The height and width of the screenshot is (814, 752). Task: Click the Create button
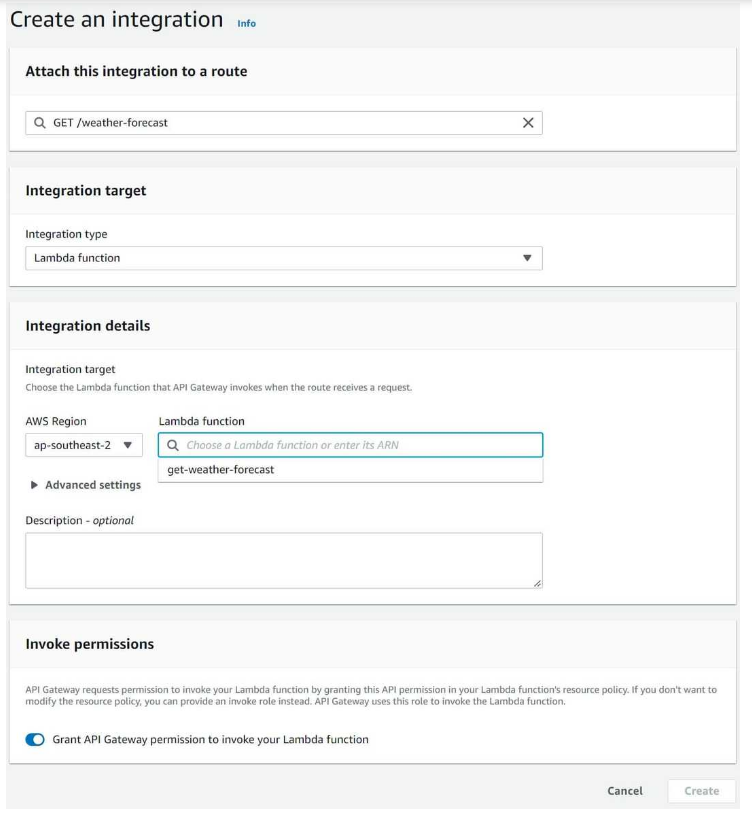click(702, 791)
